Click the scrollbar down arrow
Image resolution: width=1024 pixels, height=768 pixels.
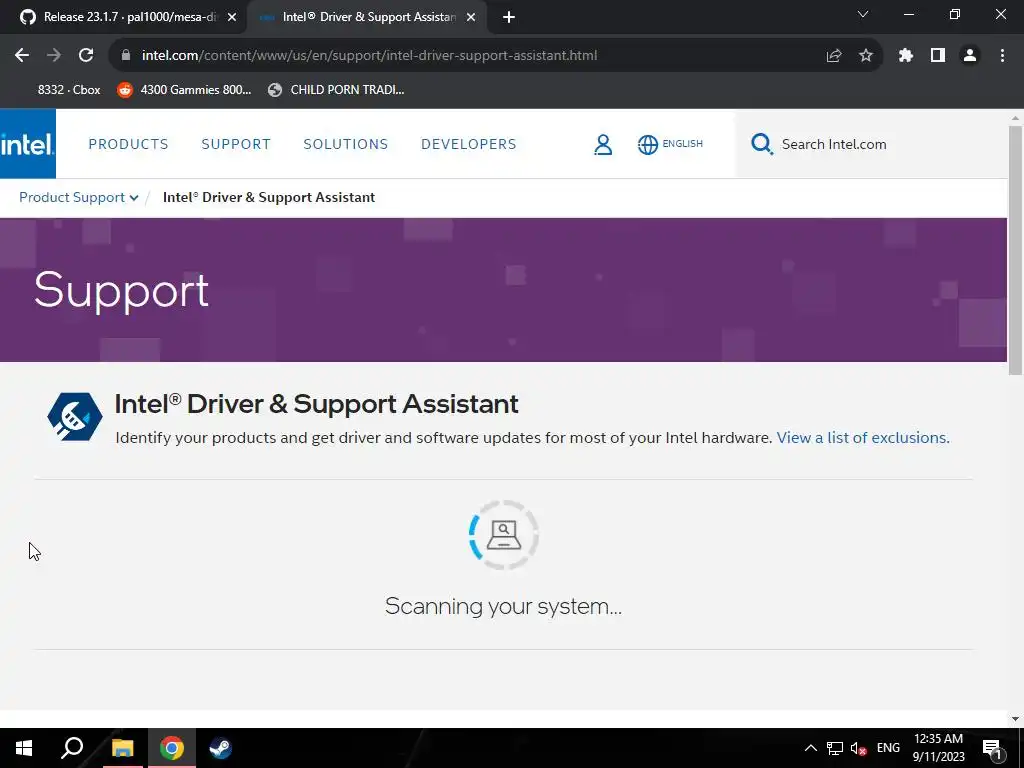(1015, 719)
